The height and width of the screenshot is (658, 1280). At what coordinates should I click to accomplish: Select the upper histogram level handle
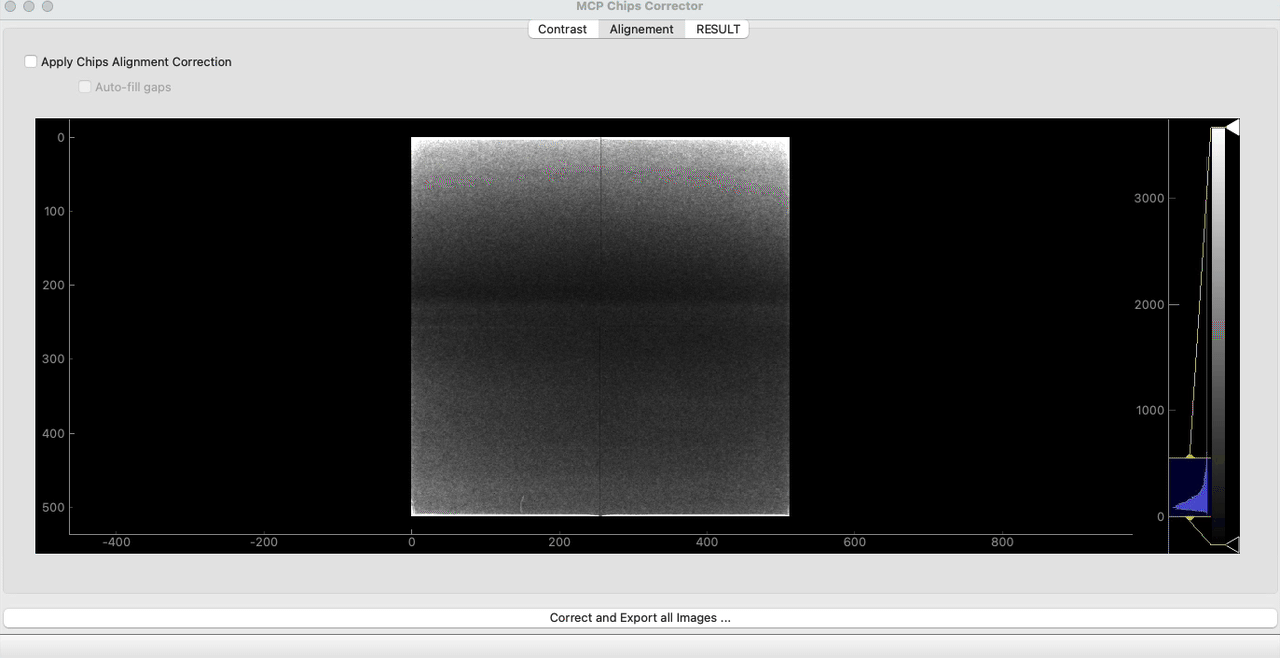tap(1189, 457)
